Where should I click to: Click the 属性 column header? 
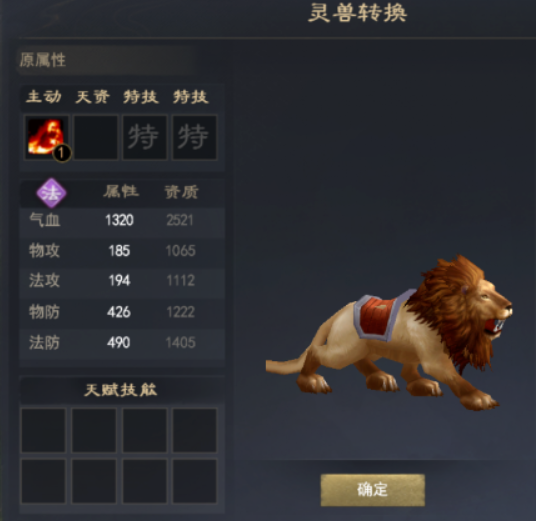[121, 192]
